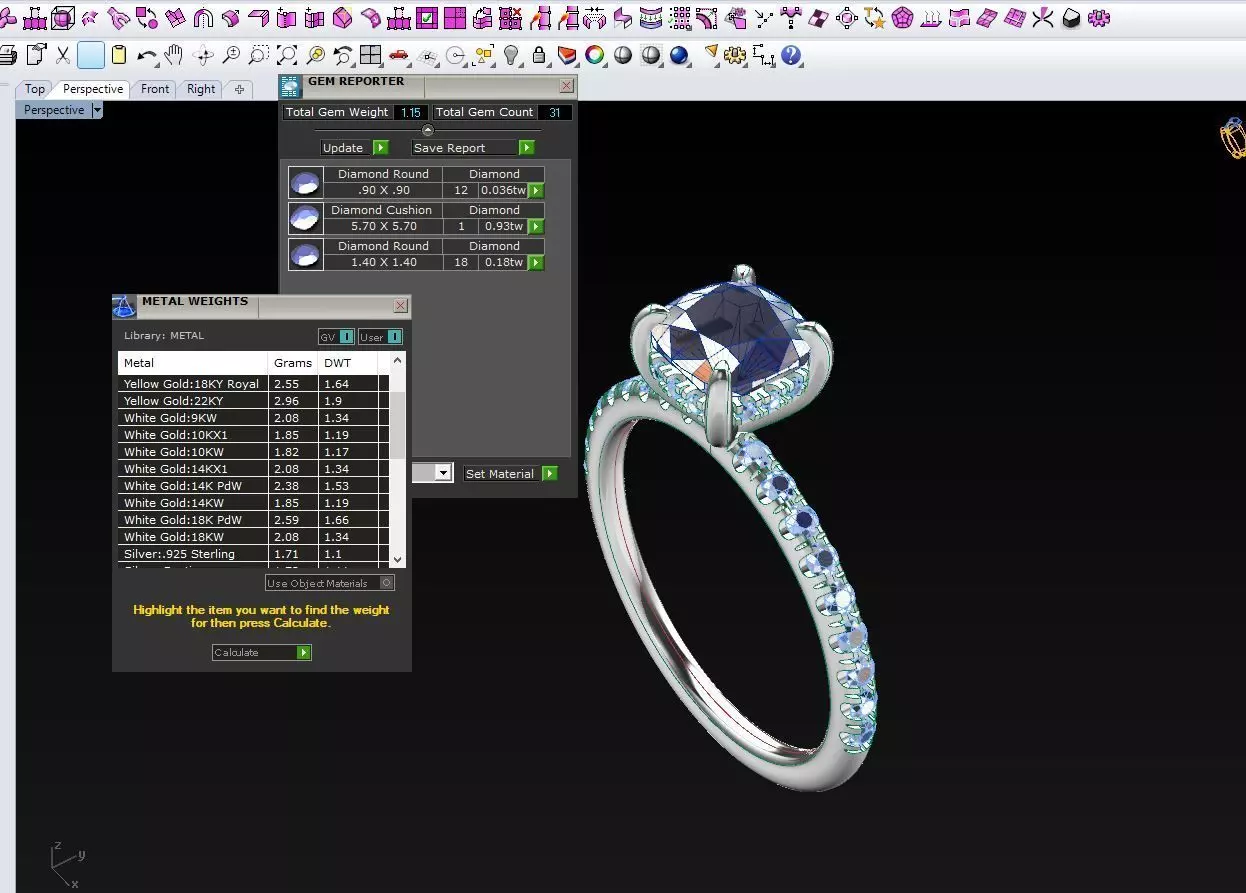Click the color wheel icon
This screenshot has height=893, width=1246.
595,55
